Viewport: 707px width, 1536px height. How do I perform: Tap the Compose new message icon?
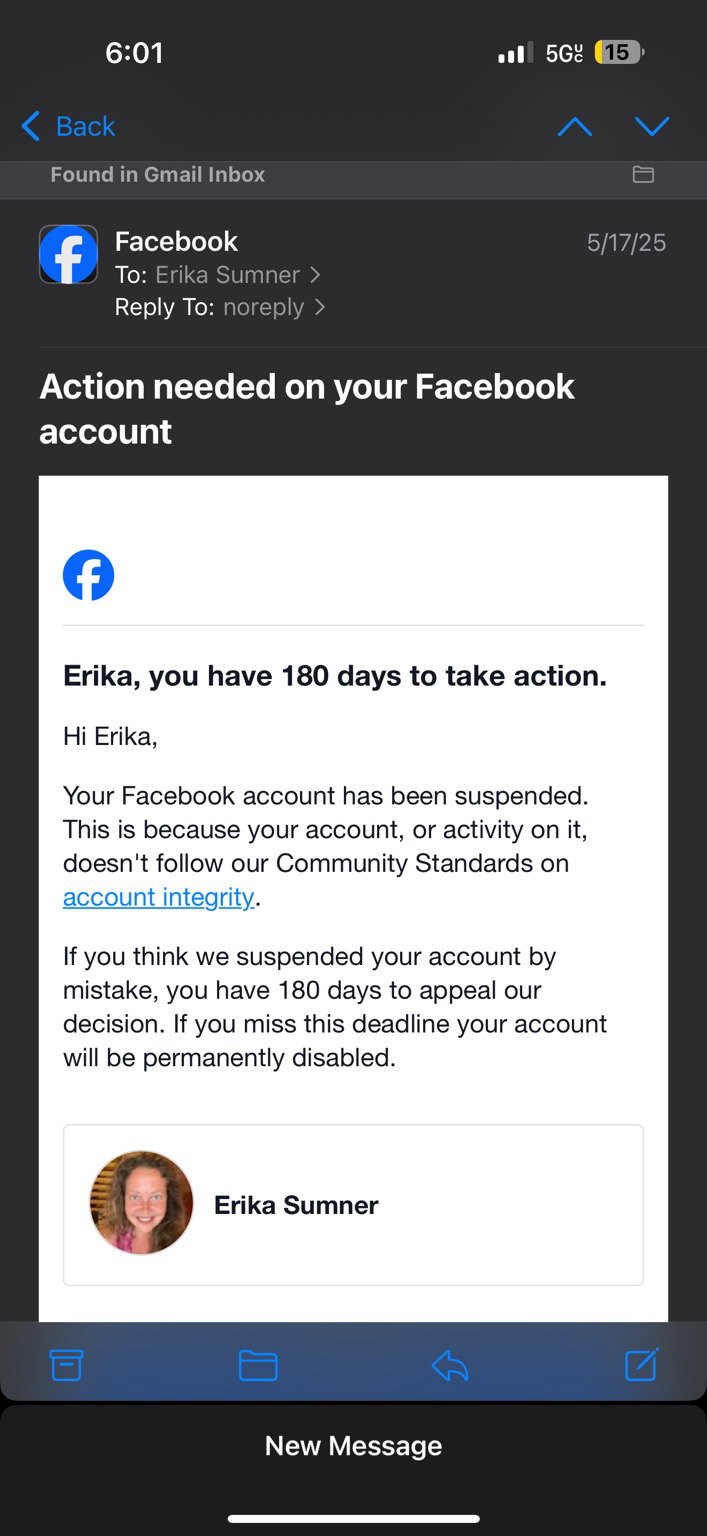tap(641, 1364)
